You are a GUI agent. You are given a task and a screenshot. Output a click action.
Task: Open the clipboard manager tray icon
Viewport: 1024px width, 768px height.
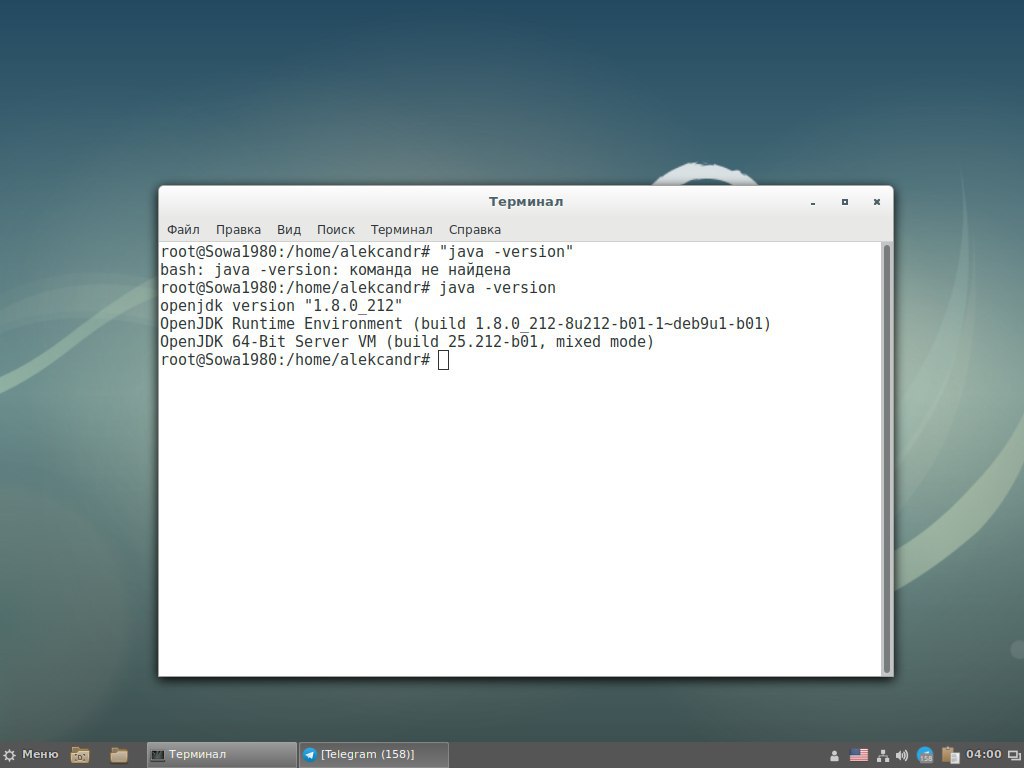(950, 755)
